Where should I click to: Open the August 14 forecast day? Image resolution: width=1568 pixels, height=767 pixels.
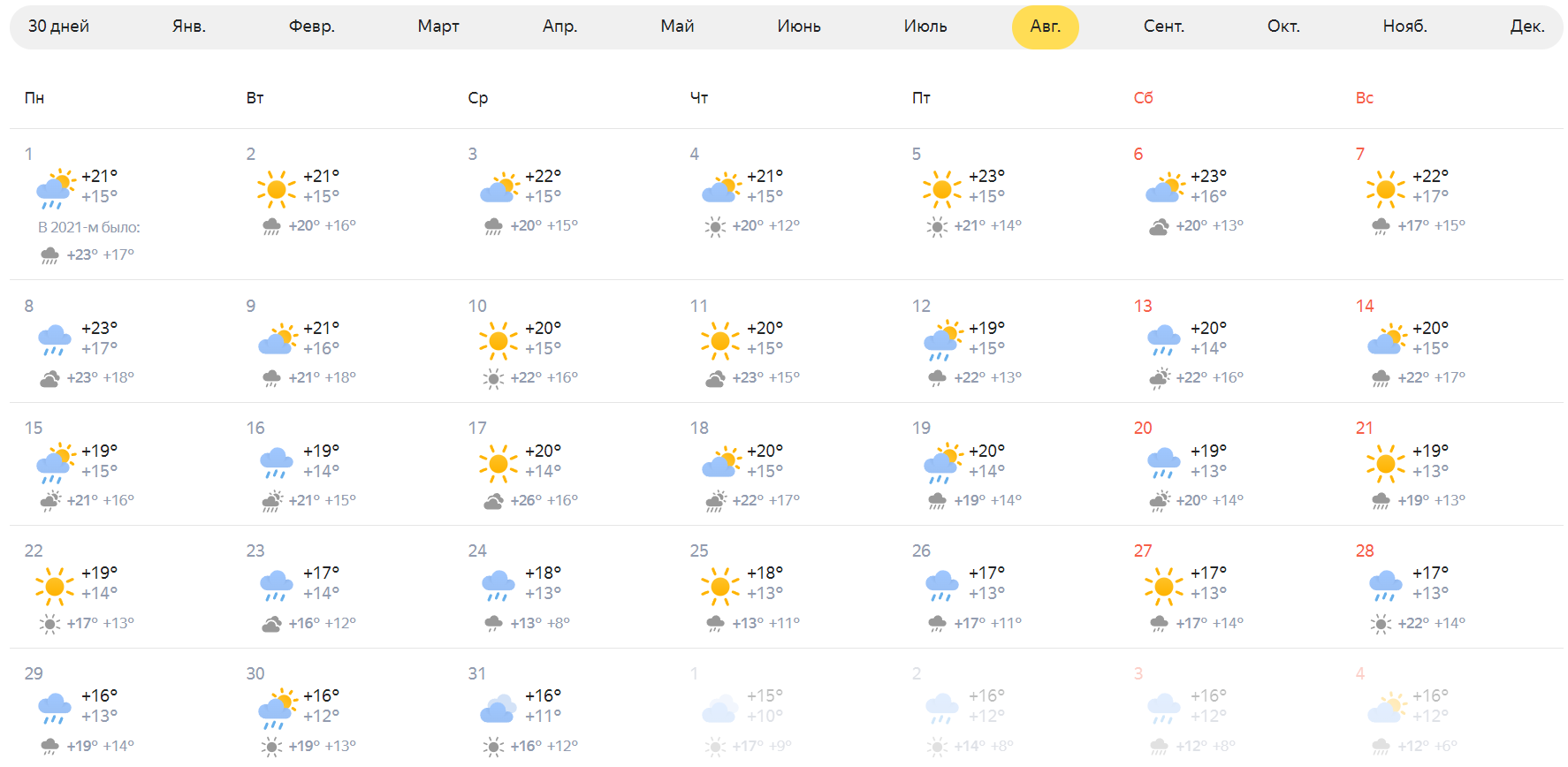(x=1451, y=341)
